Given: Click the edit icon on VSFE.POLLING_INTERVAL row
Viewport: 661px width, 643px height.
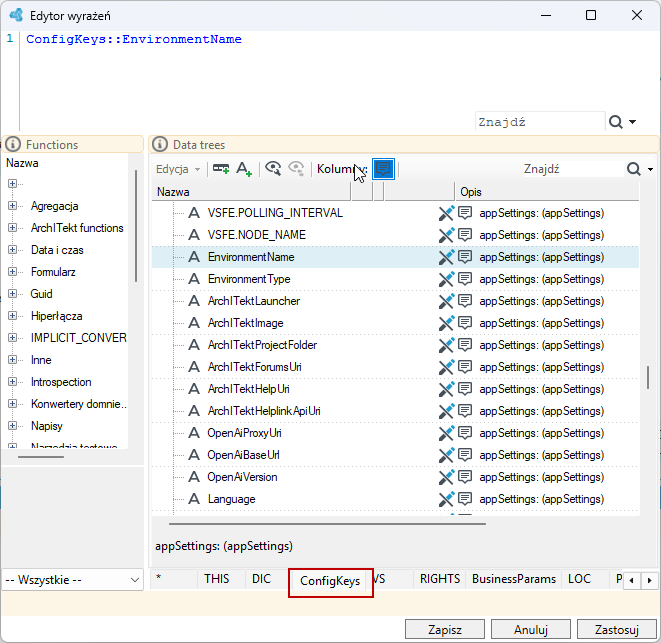Looking at the screenshot, I should [446, 213].
